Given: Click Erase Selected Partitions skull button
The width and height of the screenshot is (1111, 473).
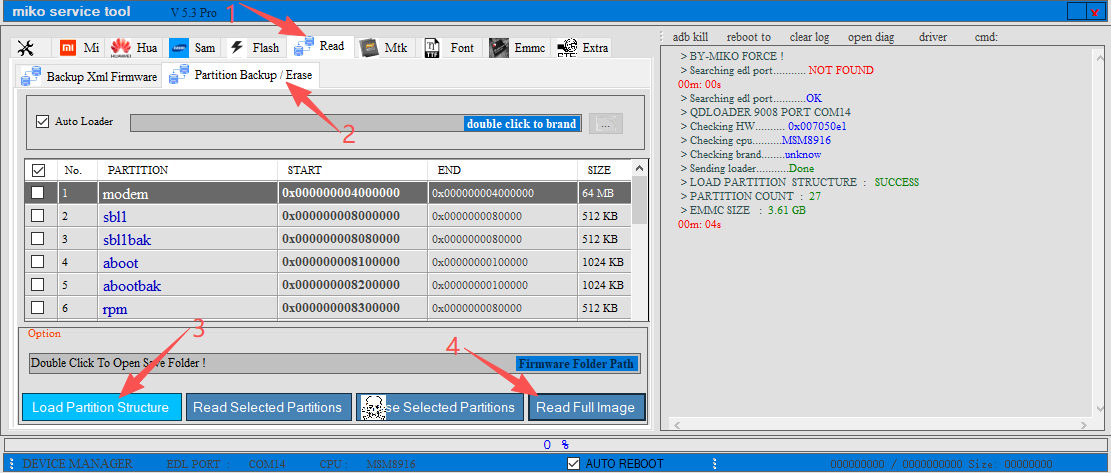Looking at the screenshot, I should coord(439,407).
